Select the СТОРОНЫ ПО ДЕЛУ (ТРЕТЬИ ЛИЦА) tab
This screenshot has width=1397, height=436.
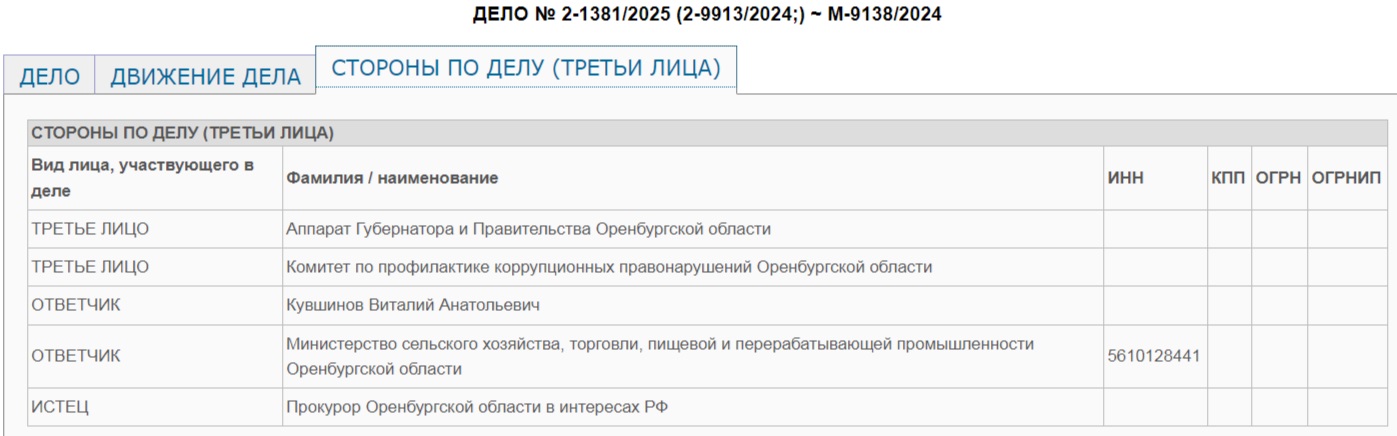[526, 69]
